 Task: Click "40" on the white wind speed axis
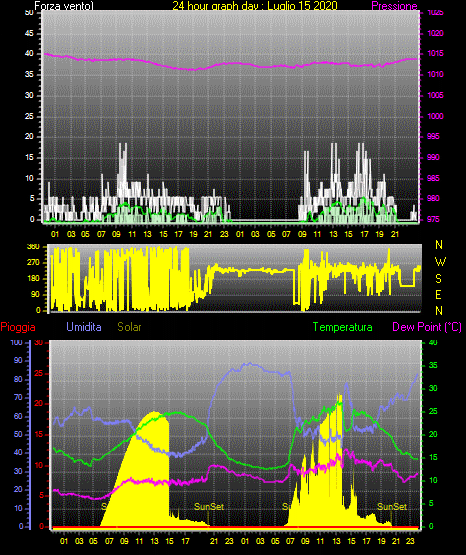coord(29,53)
